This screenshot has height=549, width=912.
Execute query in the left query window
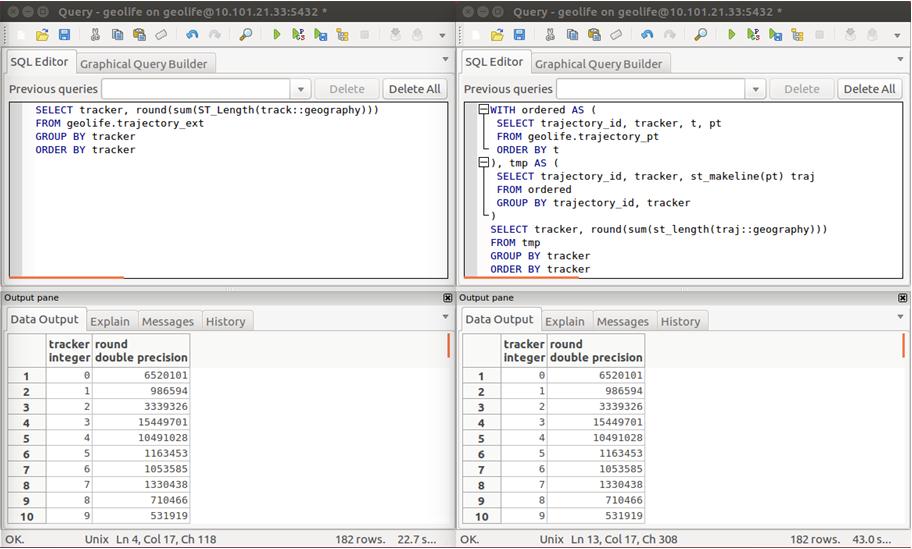tap(277, 35)
